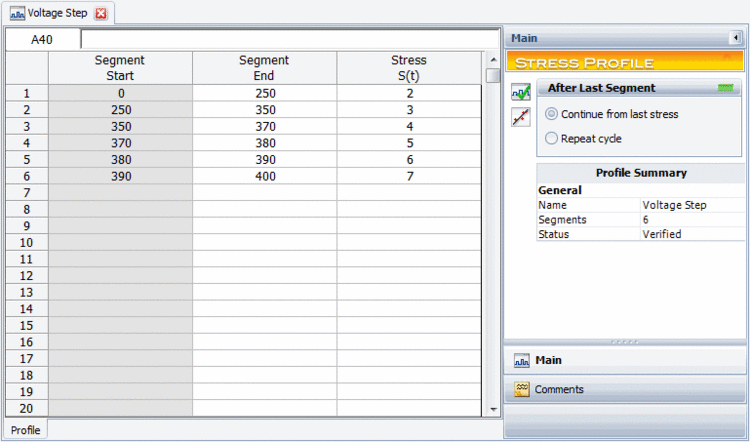Click the formula entry bar
The height and width of the screenshot is (442, 750).
[x=290, y=40]
